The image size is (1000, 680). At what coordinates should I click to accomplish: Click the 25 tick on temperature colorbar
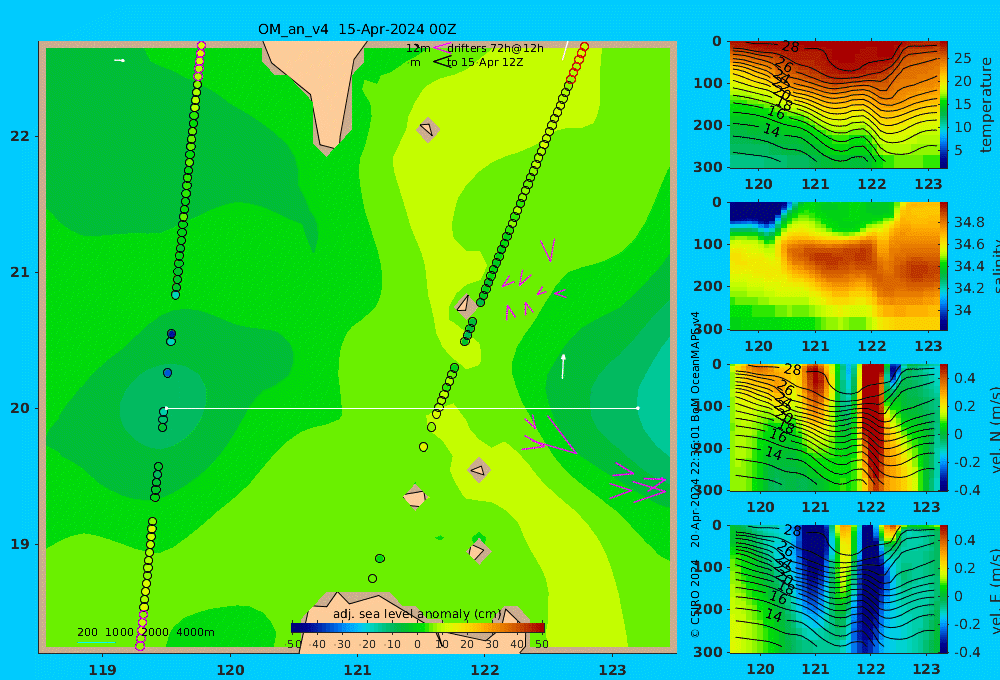962,58
